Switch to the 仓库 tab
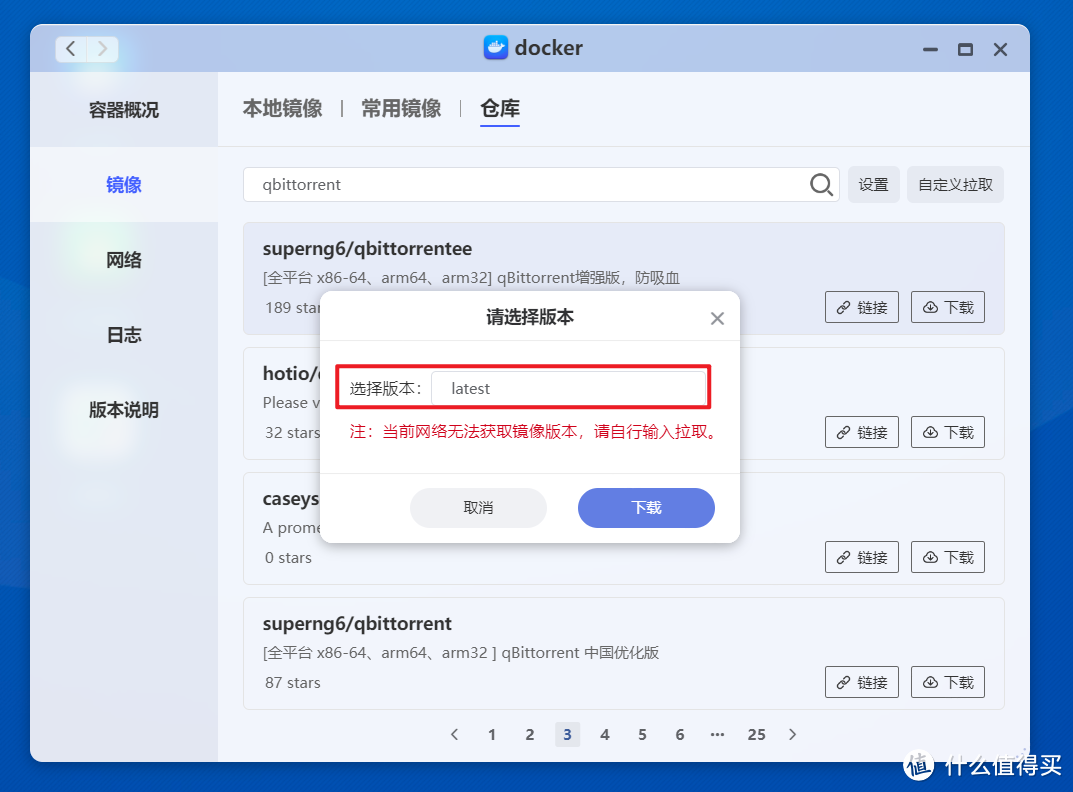The height and width of the screenshot is (792, 1073). (500, 108)
